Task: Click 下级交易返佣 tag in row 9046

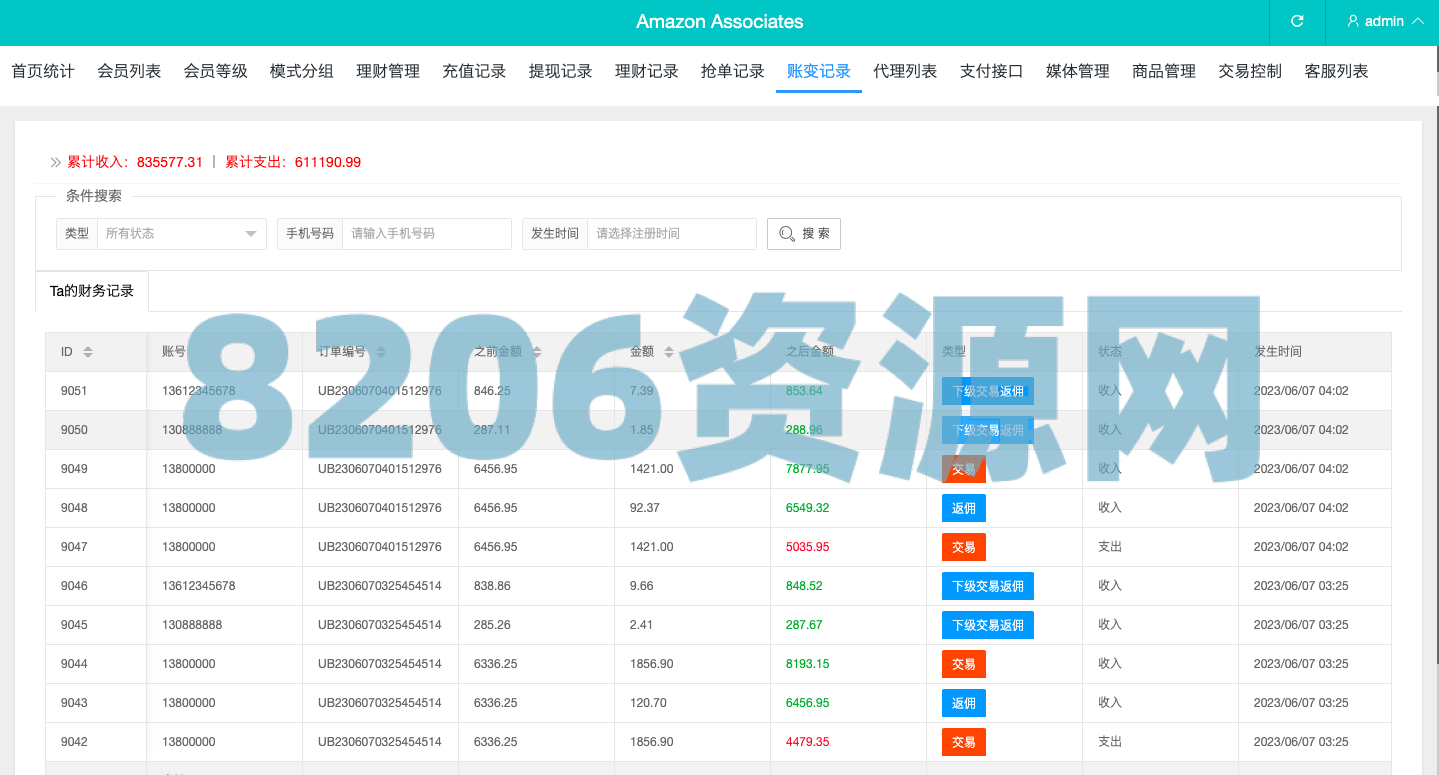Action: [x=987, y=586]
